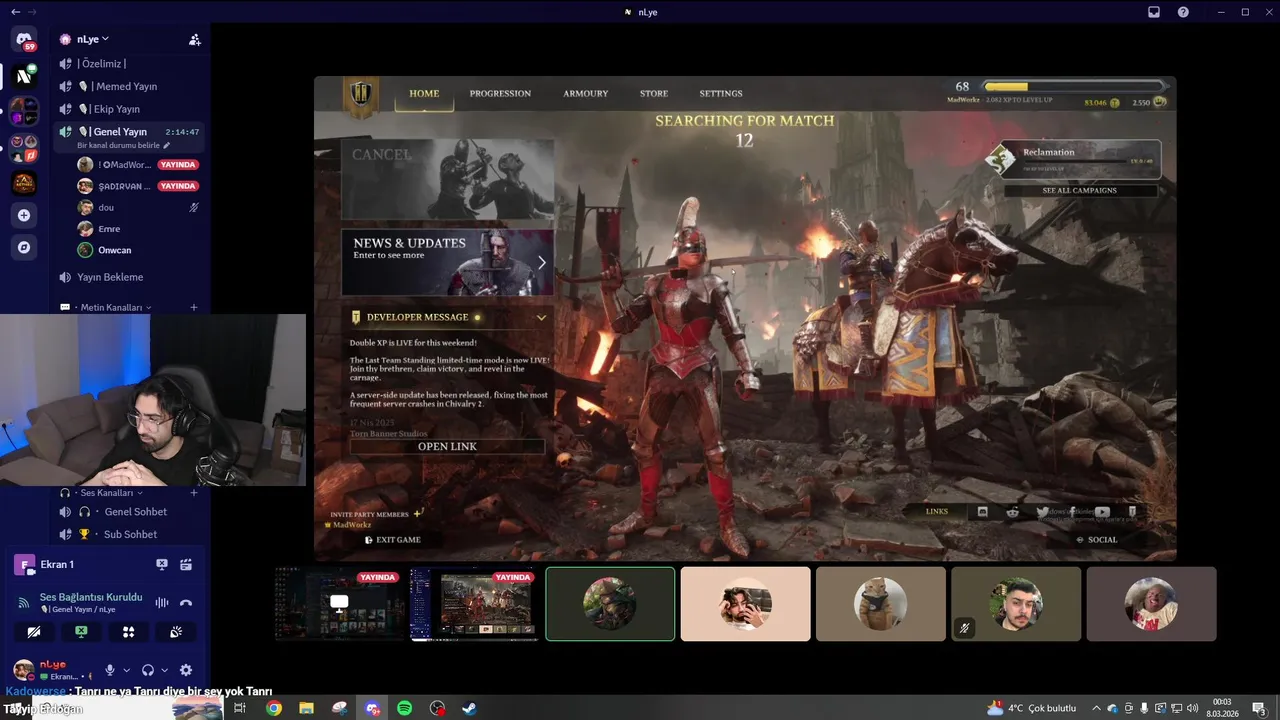
Task: Open Spotify from the Windows taskbar
Action: (x=405, y=708)
